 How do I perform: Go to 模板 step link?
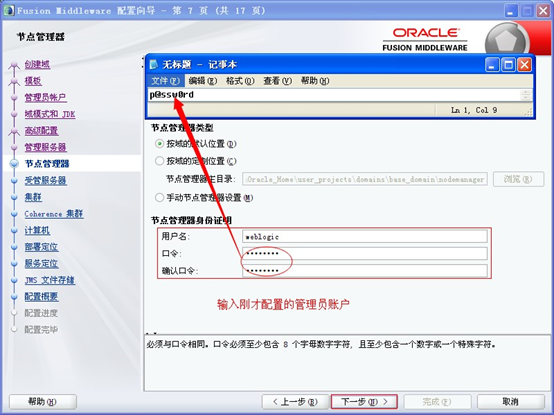point(33,81)
